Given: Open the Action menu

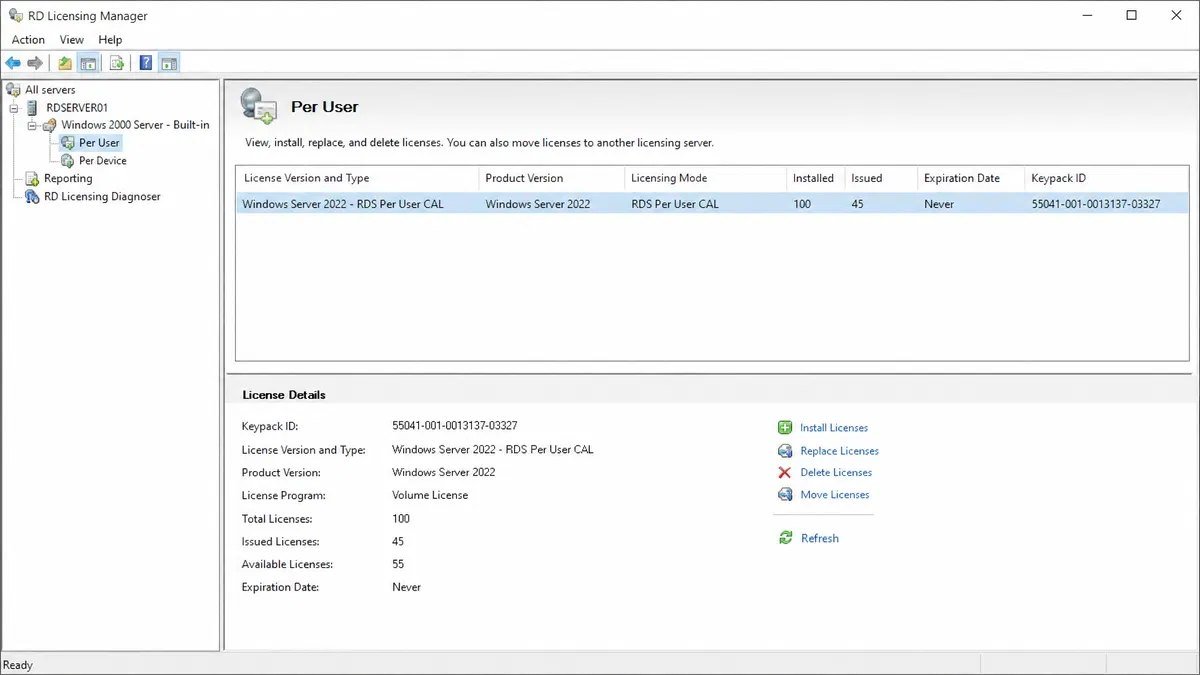Looking at the screenshot, I should click(x=28, y=40).
